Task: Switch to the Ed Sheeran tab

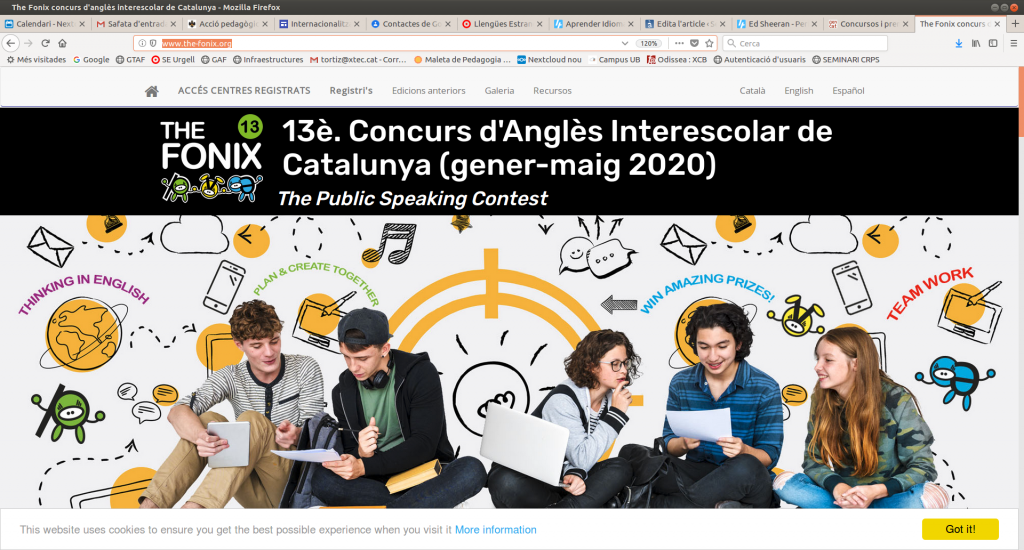Action: tap(776, 24)
